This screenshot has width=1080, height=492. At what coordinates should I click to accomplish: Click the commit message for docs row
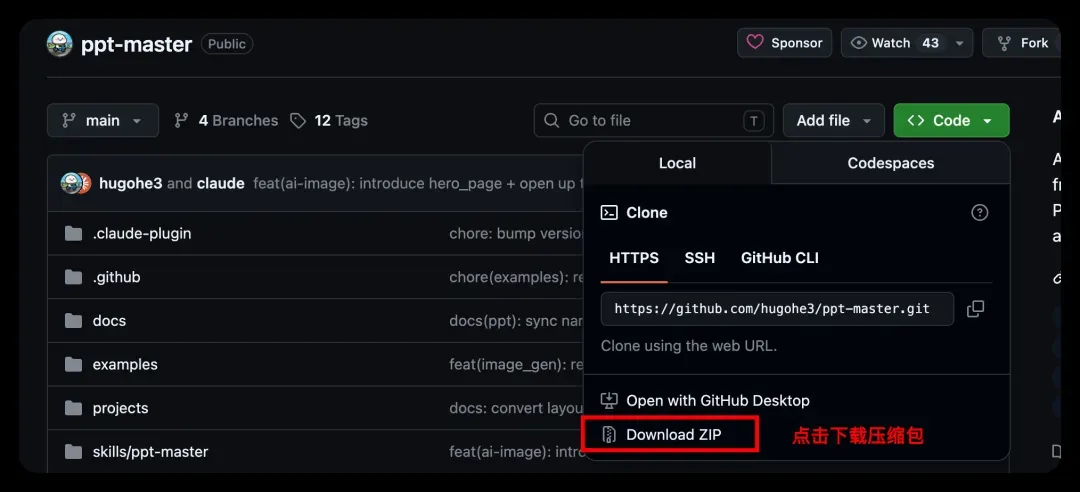coord(517,320)
